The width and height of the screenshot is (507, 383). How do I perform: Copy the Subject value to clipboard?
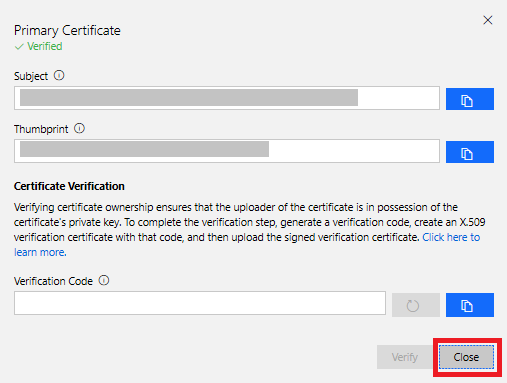(470, 99)
